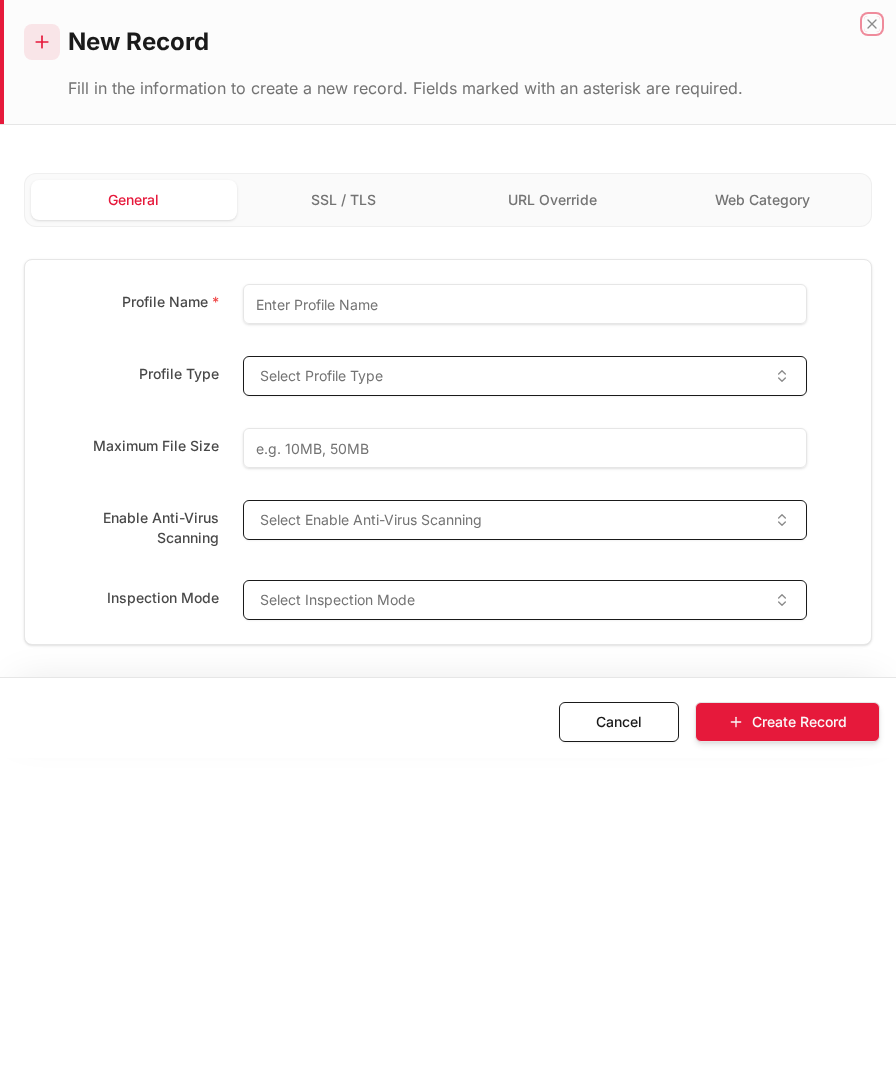Open the SSL / TLS tab

tap(343, 200)
